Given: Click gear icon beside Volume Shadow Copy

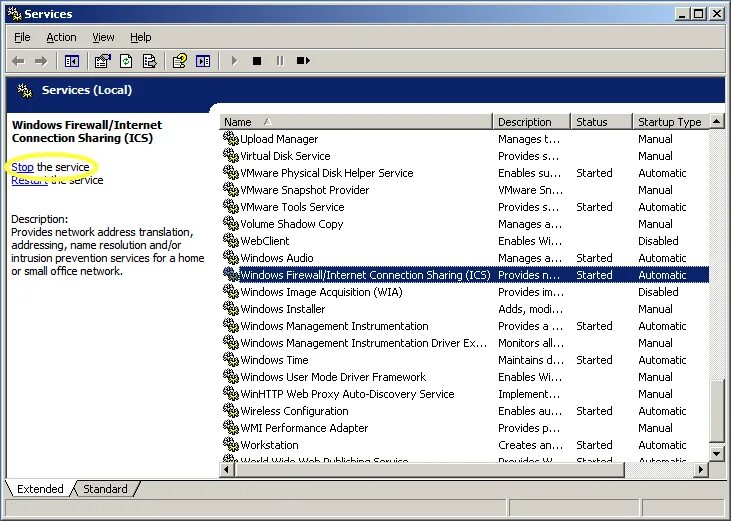Looking at the screenshot, I should (231, 223).
